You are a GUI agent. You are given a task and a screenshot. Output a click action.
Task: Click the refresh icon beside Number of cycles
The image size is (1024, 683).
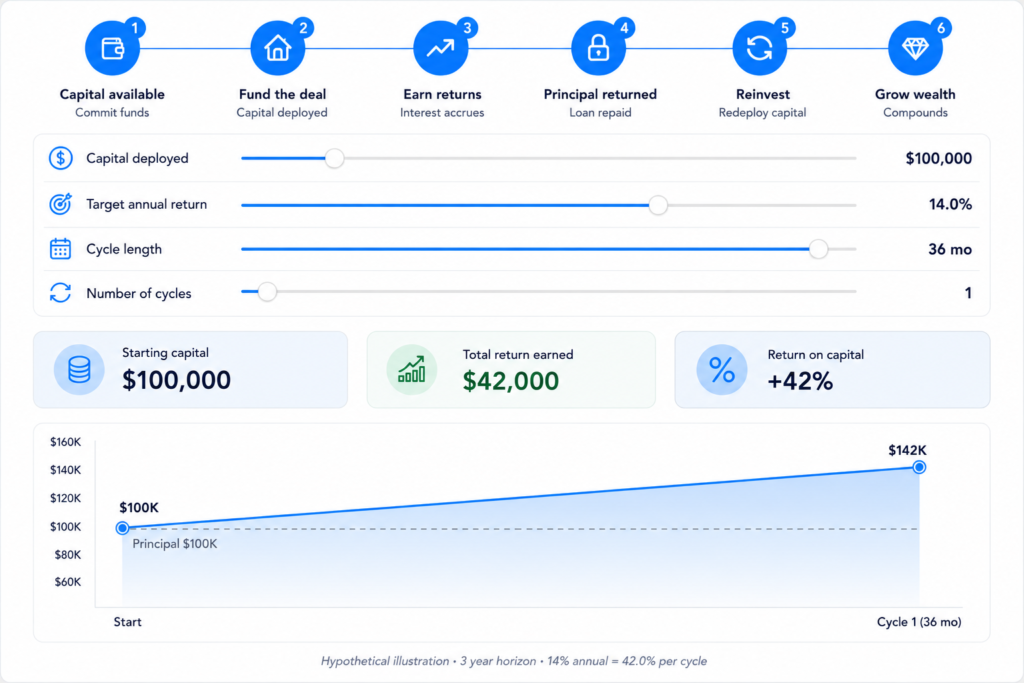pyautogui.click(x=61, y=293)
